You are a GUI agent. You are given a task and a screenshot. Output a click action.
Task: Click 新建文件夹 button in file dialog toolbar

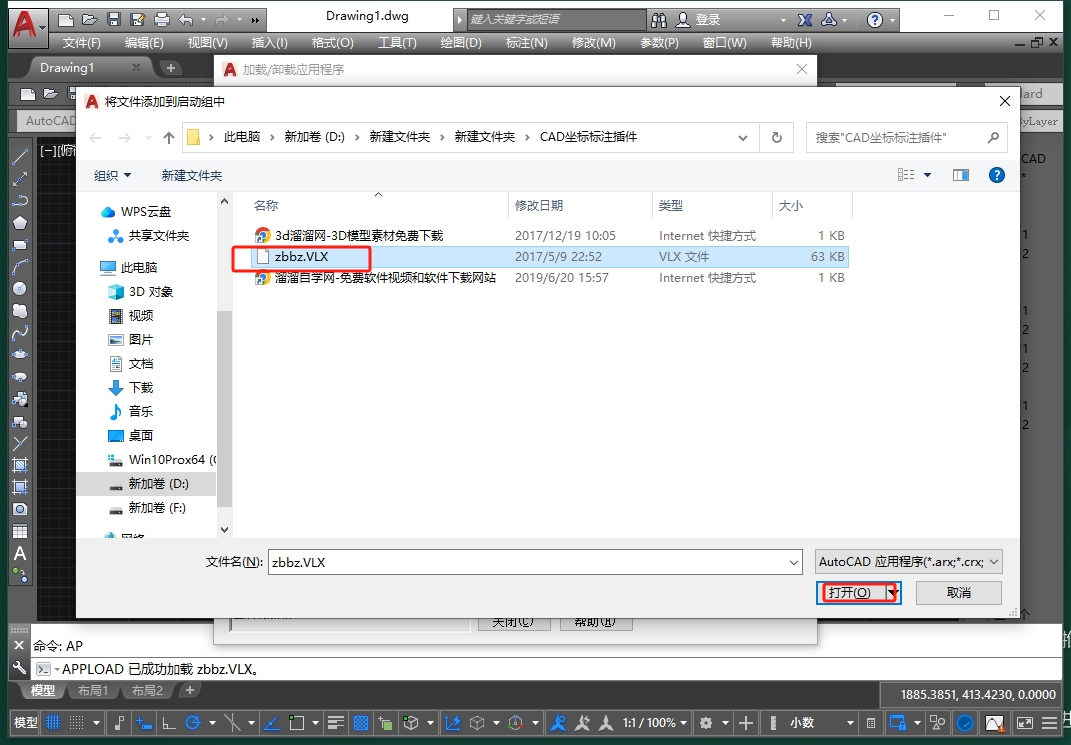click(x=192, y=175)
